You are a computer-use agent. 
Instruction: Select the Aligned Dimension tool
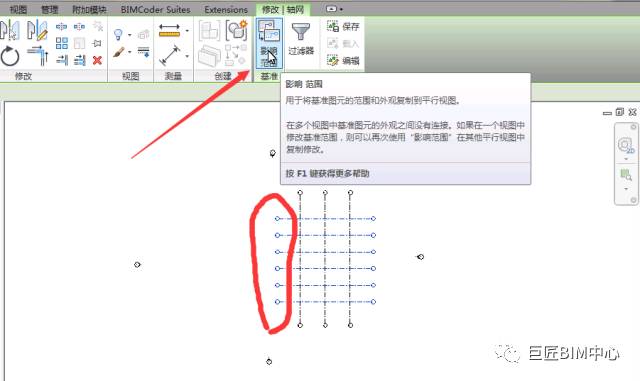click(x=169, y=55)
